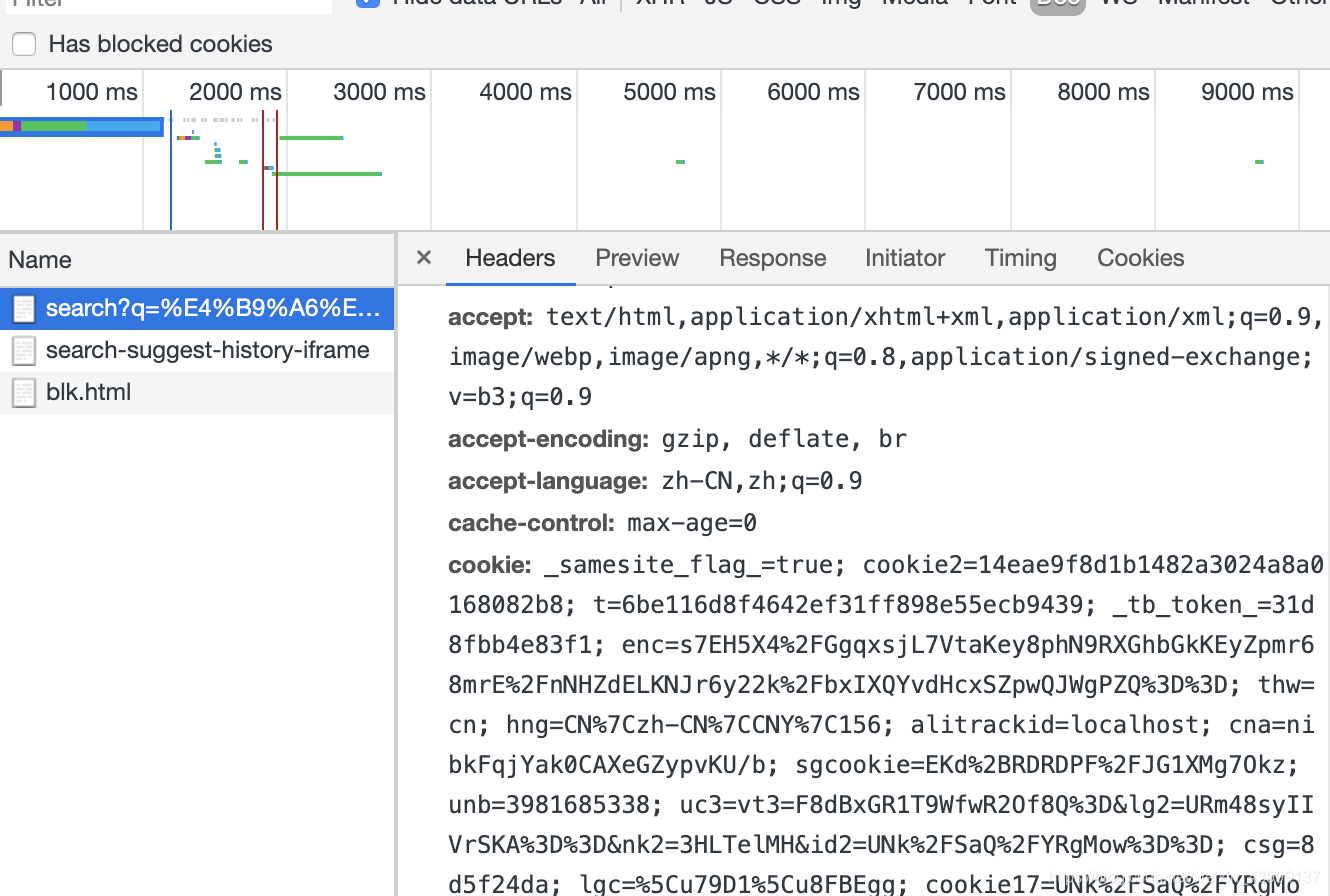This screenshot has width=1330, height=896.
Task: Switch to the Headers tab
Action: pyautogui.click(x=510, y=258)
